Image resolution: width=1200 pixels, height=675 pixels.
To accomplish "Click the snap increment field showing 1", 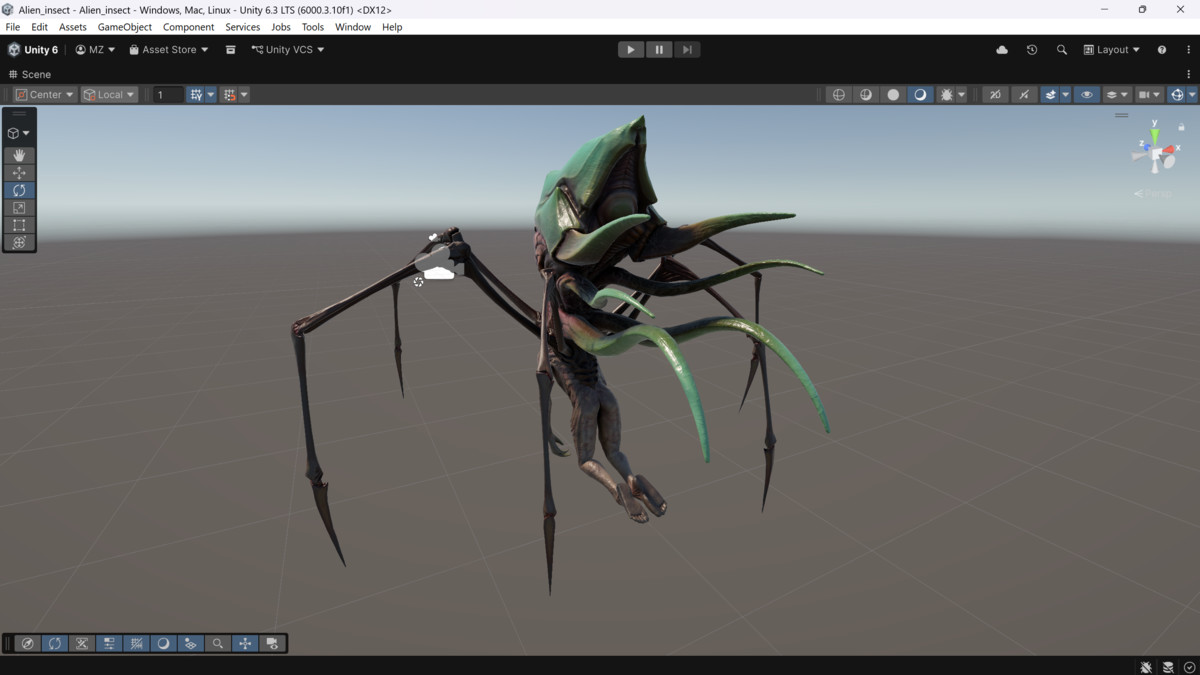I will click(x=168, y=94).
